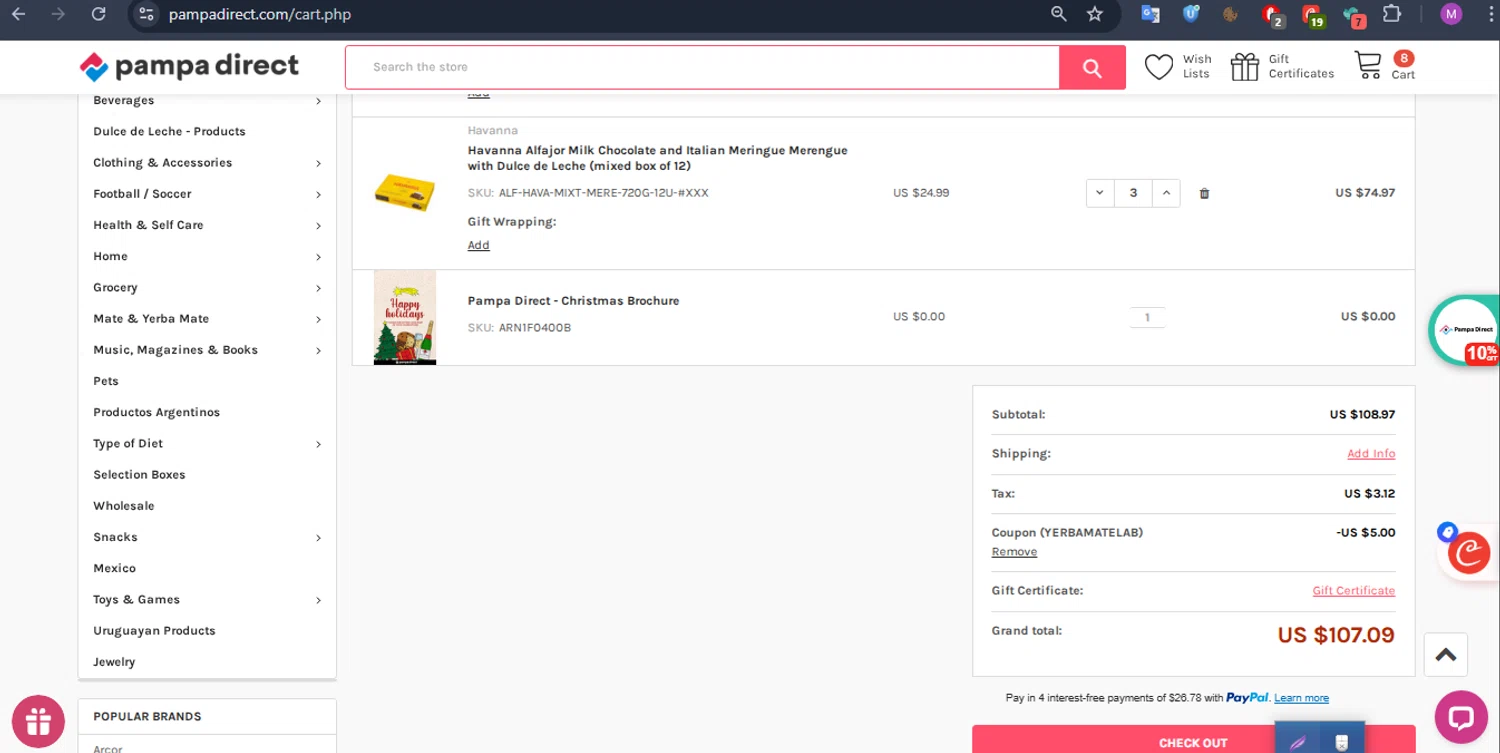Image resolution: width=1500 pixels, height=753 pixels.
Task: Click the blue shield extension icon
Action: pos(1191,14)
